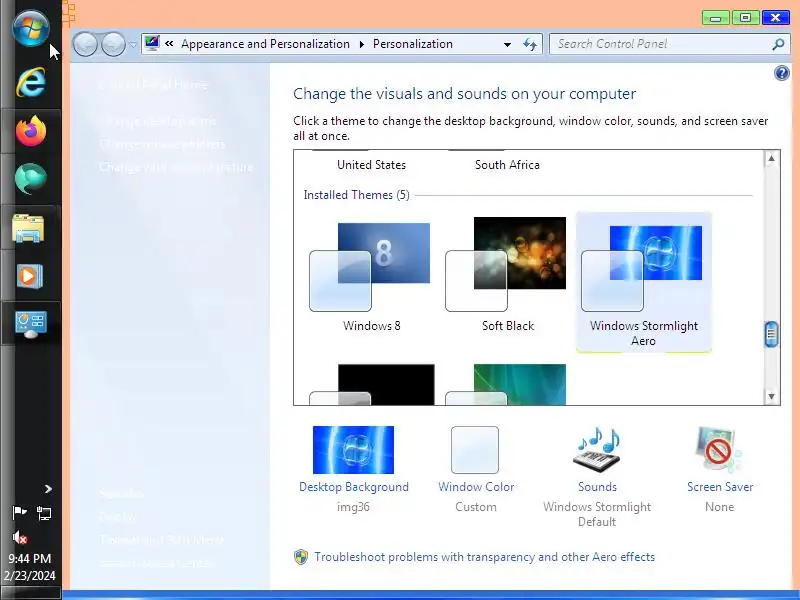Open Sounds settings keyboard icon
The width and height of the screenshot is (800, 600).
coord(597,449)
